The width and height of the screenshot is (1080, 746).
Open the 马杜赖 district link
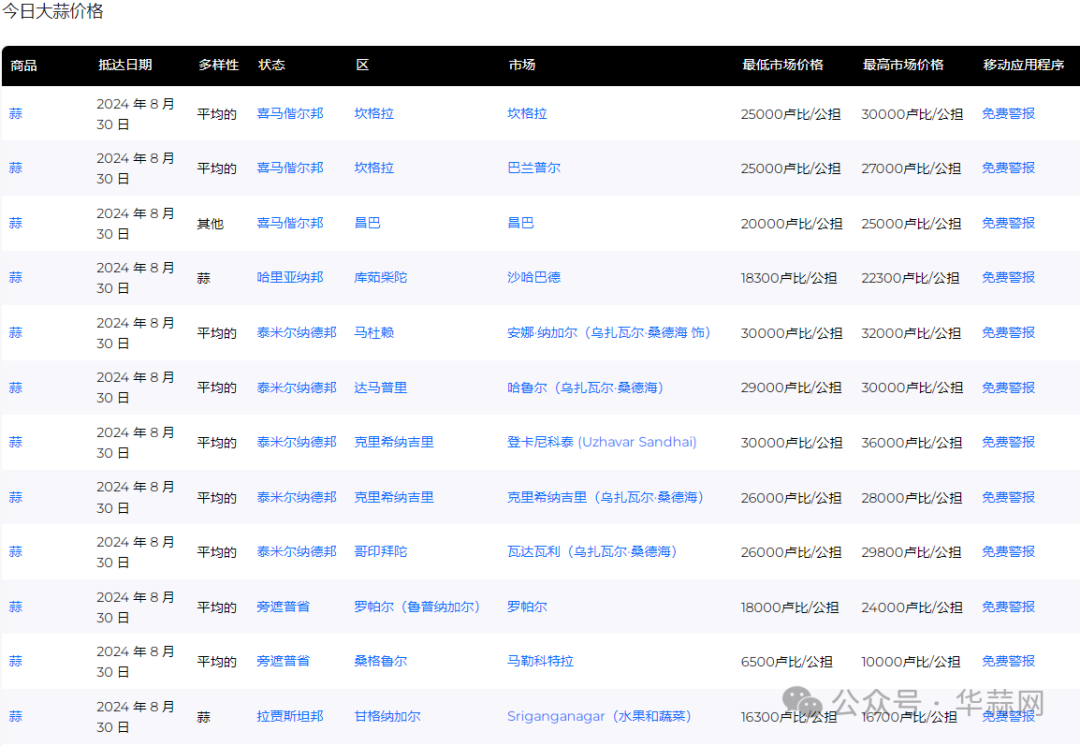(374, 333)
